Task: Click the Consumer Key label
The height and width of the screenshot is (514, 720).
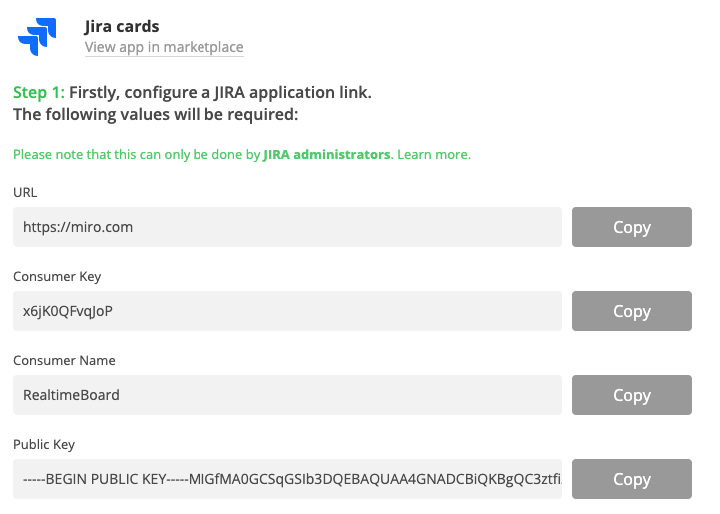Action: 56,276
